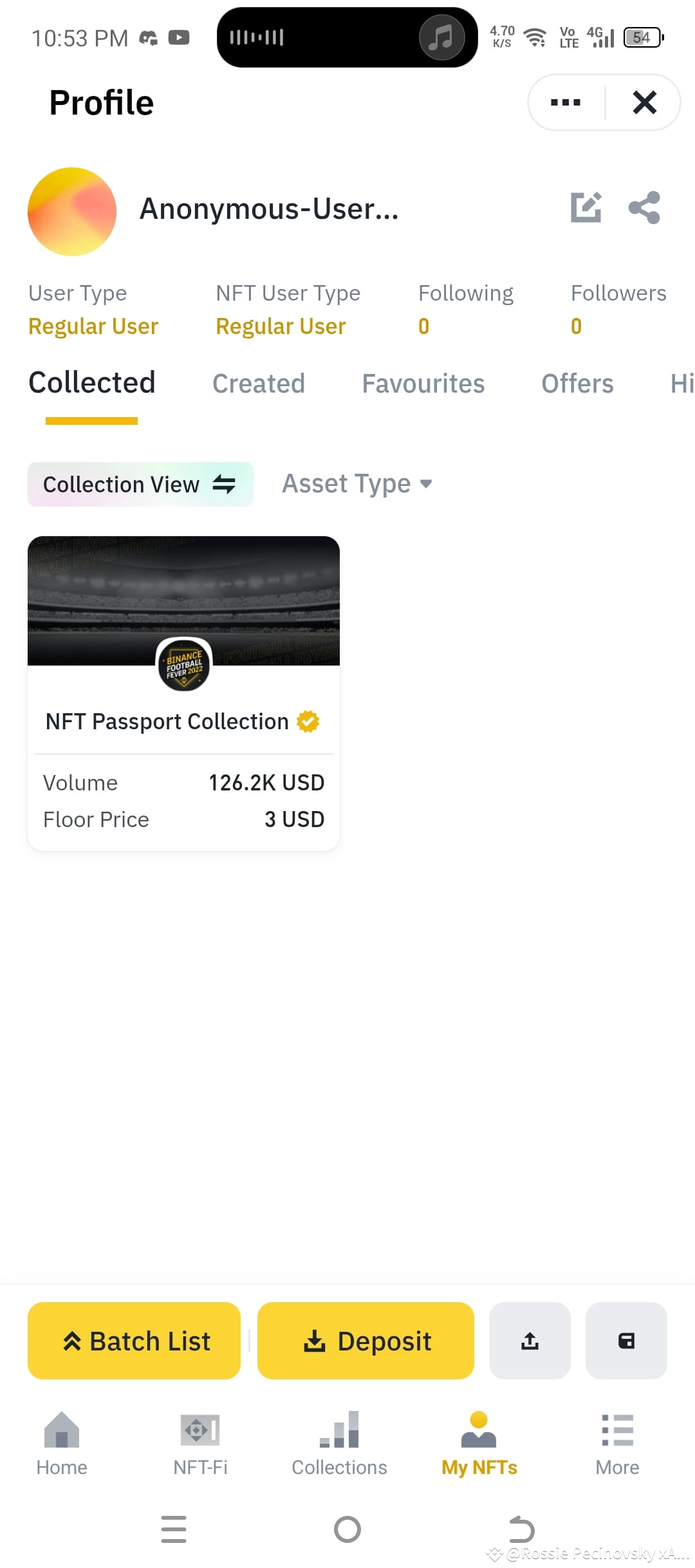Switch to the Created tab
The width and height of the screenshot is (695, 1568).
click(259, 384)
